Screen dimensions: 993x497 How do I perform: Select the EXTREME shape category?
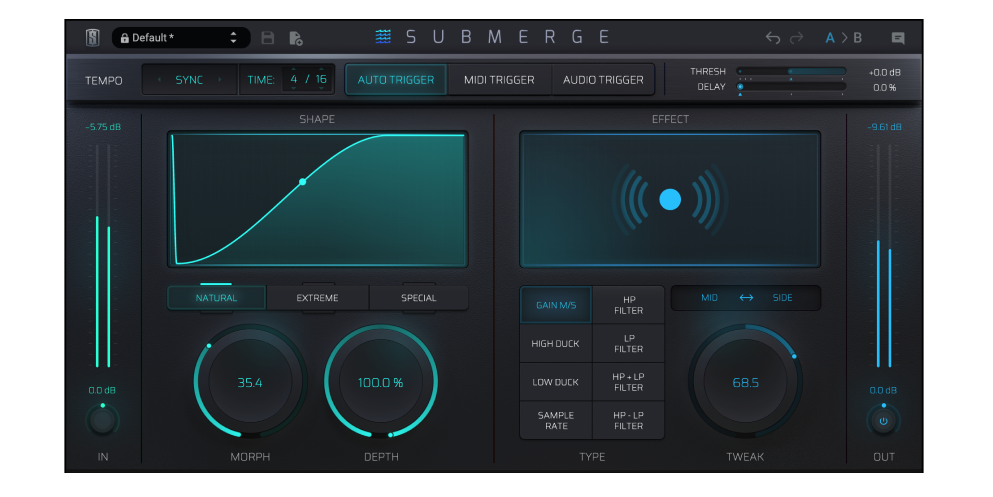pos(317,298)
